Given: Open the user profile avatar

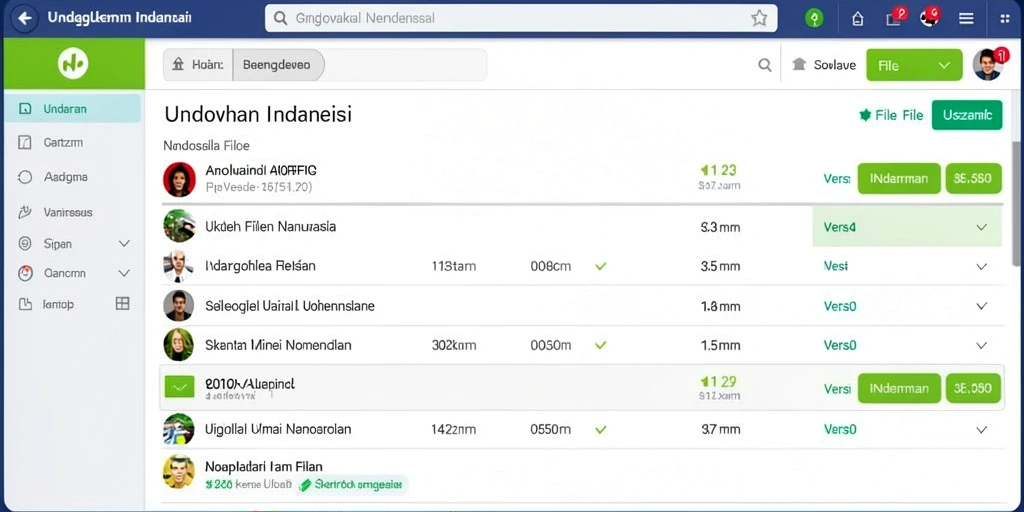Looking at the screenshot, I should pos(987,65).
